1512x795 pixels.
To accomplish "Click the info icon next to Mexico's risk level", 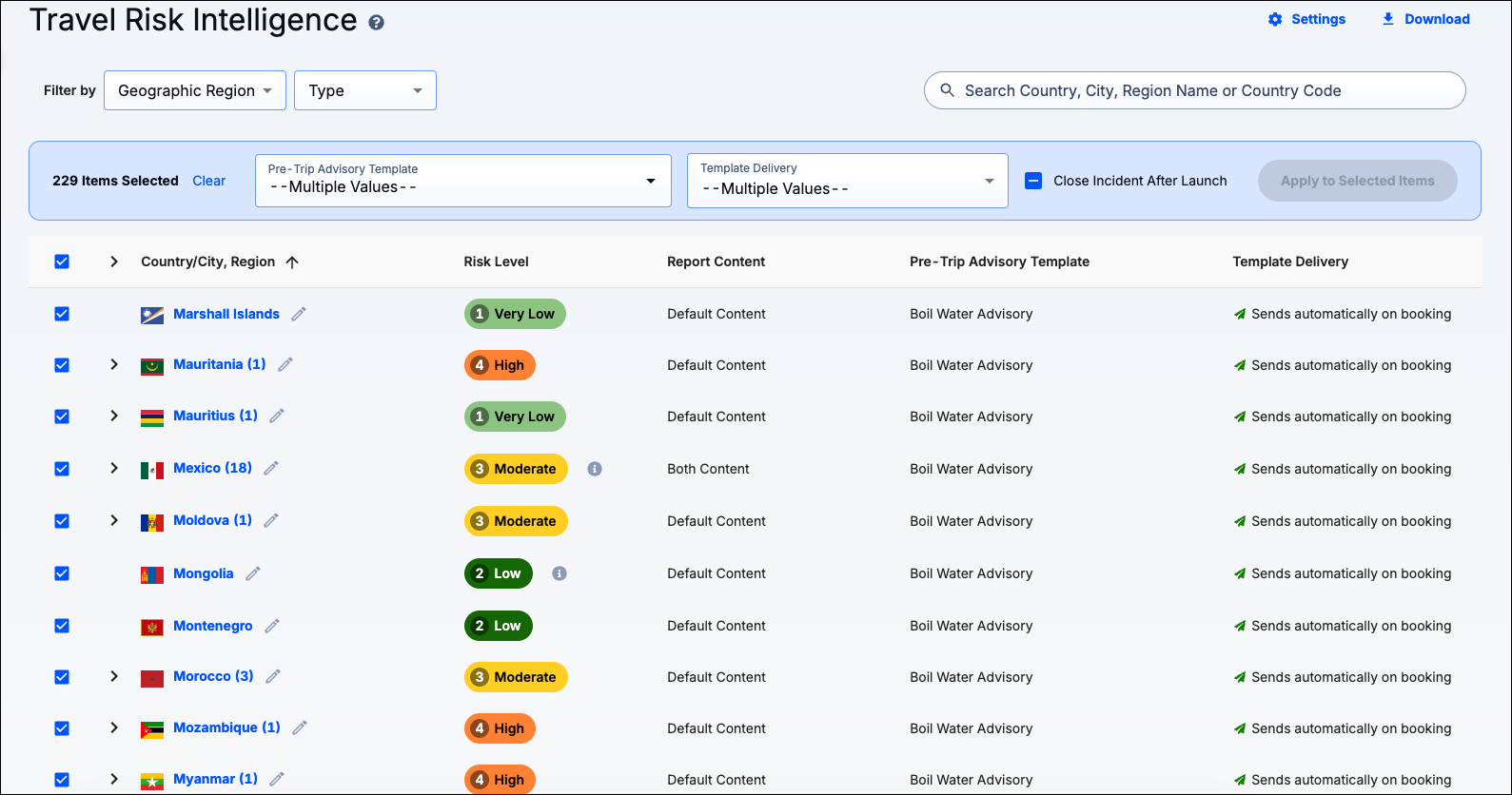I will click(x=595, y=469).
